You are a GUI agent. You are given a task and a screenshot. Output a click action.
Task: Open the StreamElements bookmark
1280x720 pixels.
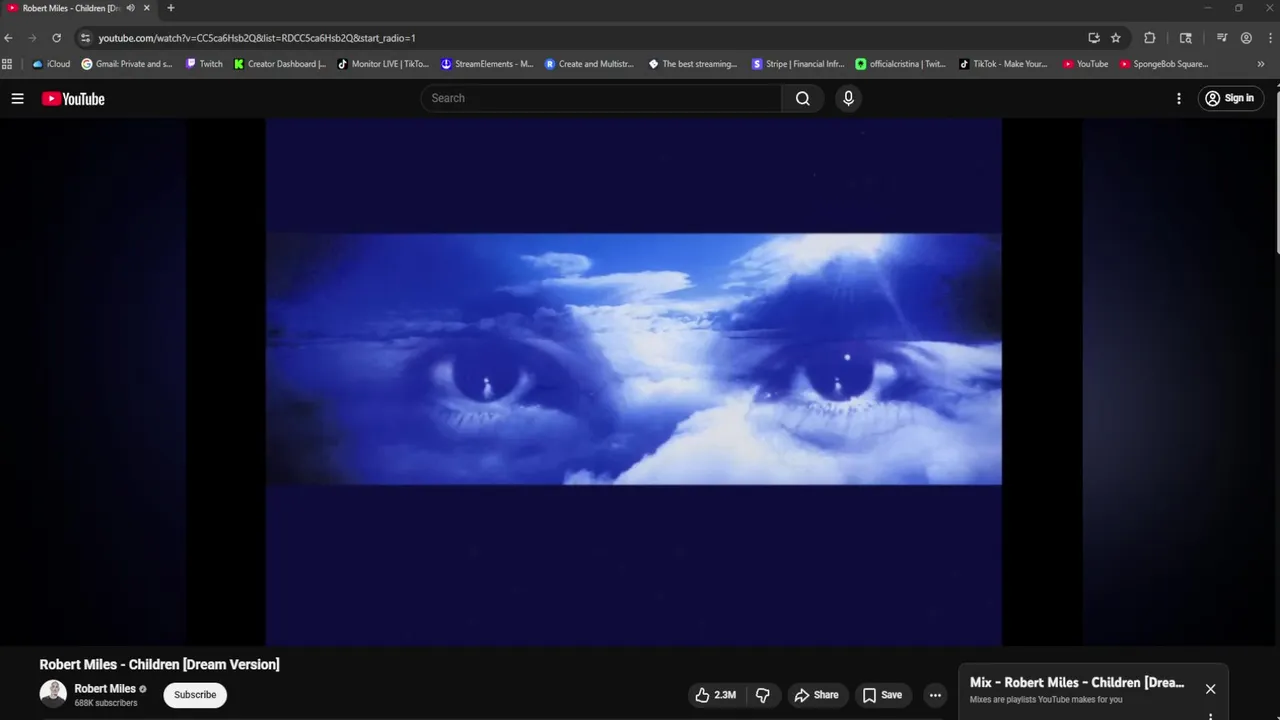click(488, 64)
